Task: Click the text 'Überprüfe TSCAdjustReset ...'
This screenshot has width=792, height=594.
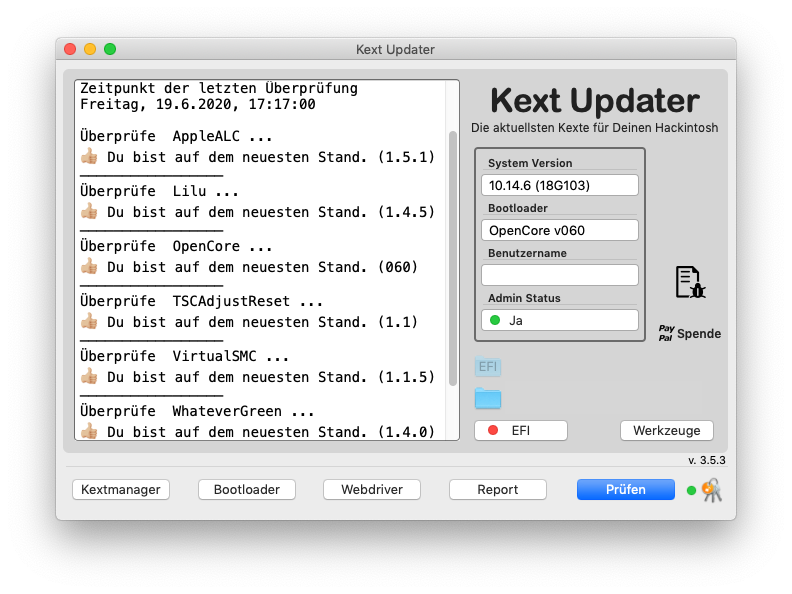Action: (202, 301)
